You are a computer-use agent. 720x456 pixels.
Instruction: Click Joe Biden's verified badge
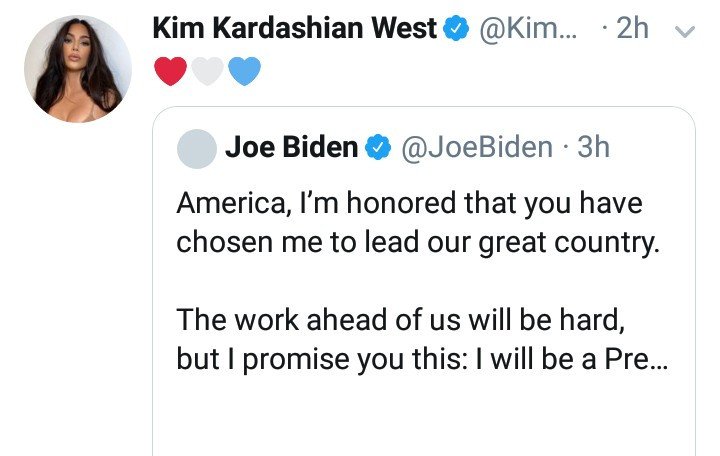tap(377, 147)
